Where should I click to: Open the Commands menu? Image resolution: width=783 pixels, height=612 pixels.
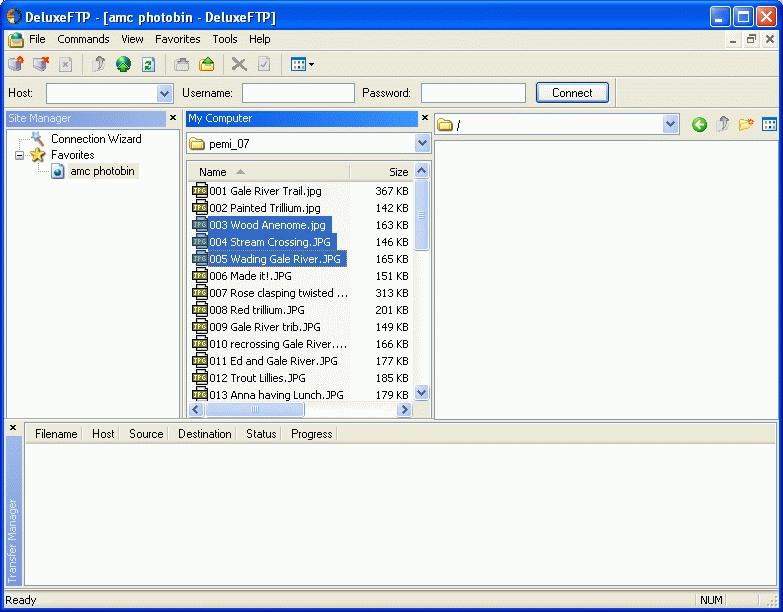(x=83, y=39)
